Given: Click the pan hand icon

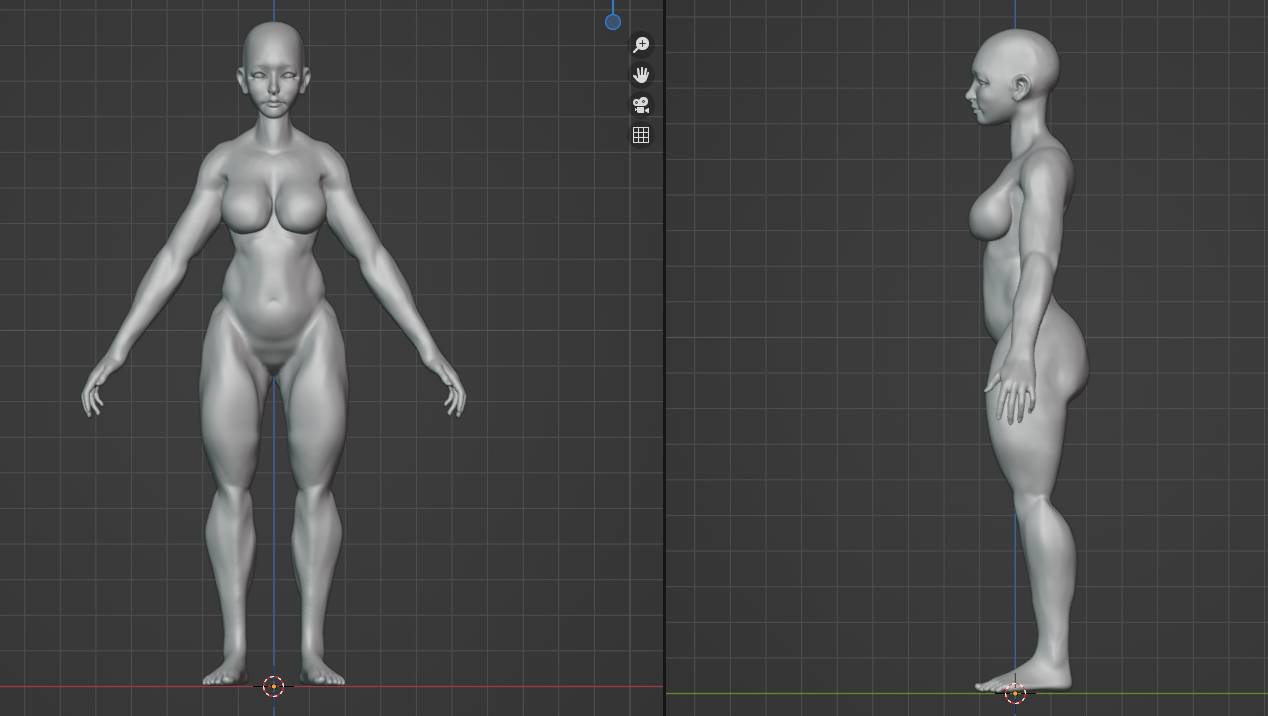Looking at the screenshot, I should click(641, 75).
